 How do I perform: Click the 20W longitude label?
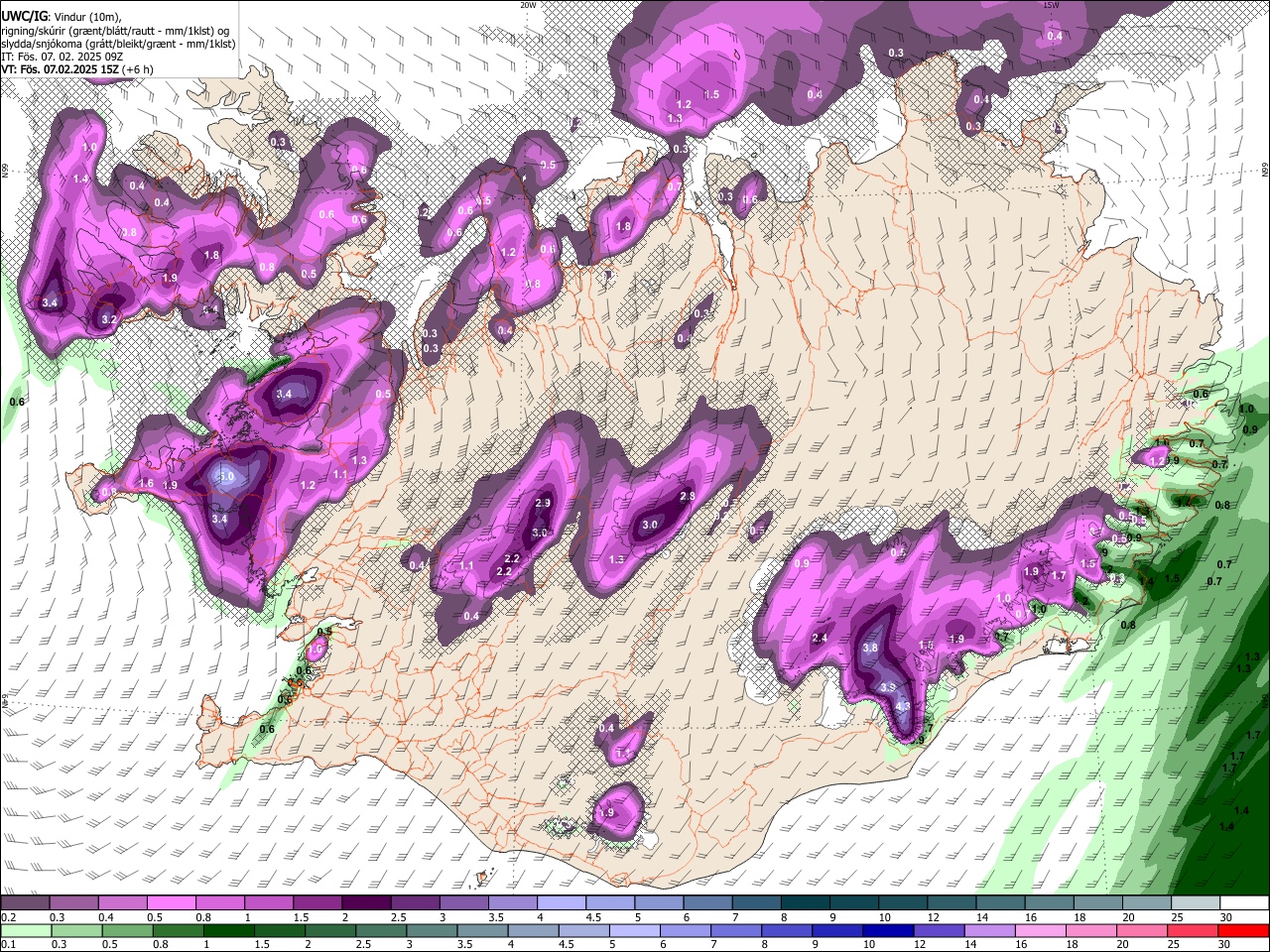click(529, 5)
